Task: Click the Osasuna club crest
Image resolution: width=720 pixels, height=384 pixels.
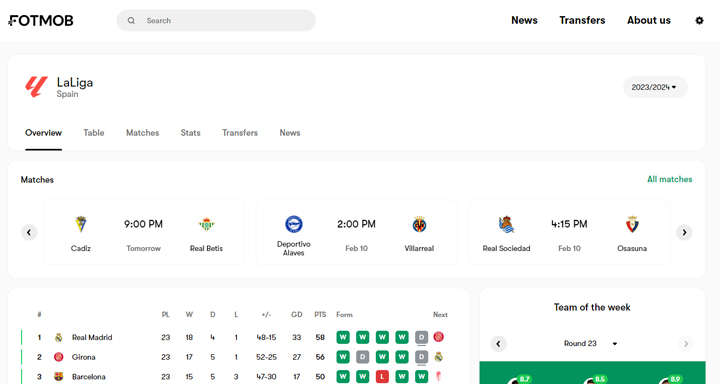Action: (632, 225)
